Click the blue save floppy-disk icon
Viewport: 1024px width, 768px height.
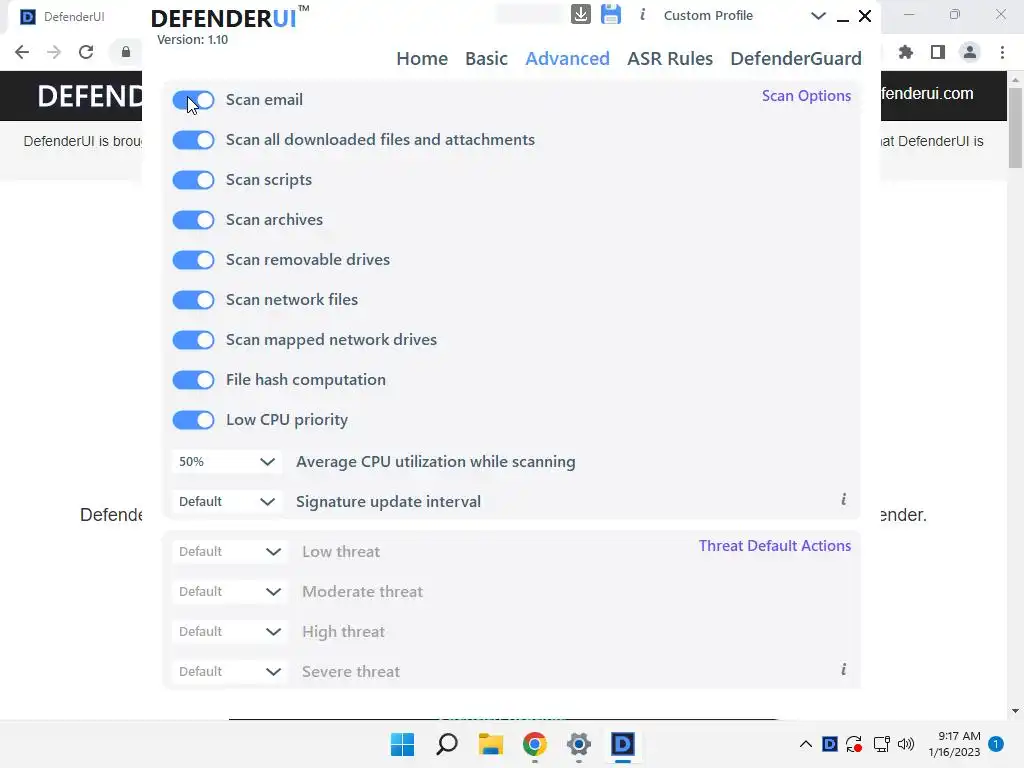(x=611, y=14)
